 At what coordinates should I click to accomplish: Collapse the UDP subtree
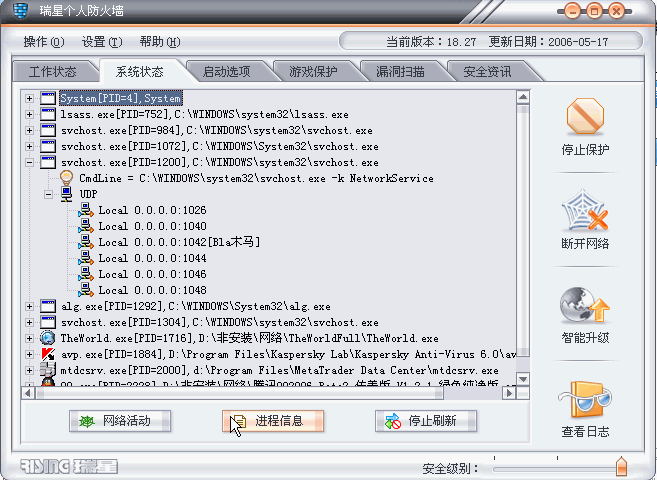click(x=49, y=194)
